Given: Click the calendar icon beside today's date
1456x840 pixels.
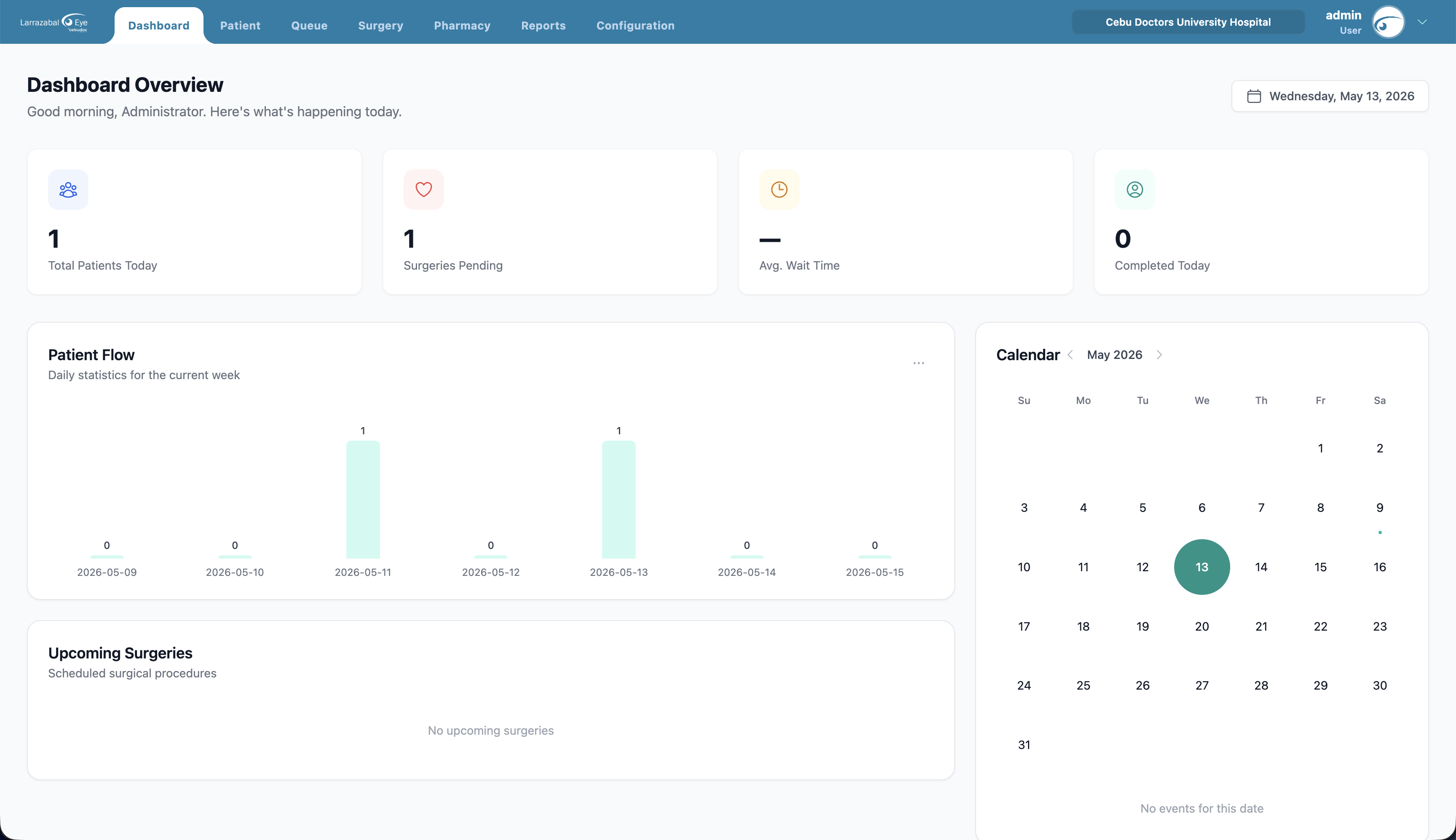Looking at the screenshot, I should [1253, 96].
